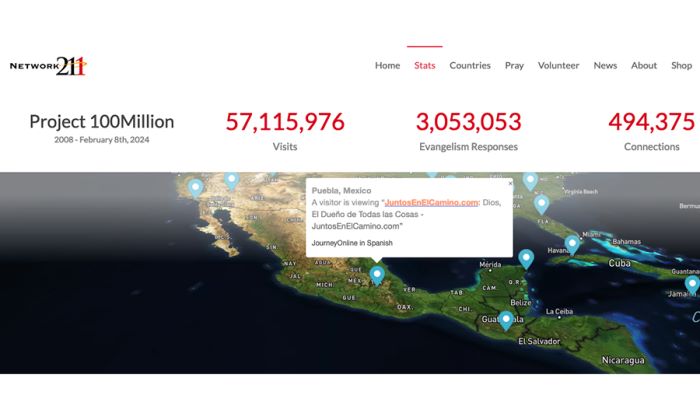
Task: Click the Visits label
Action: click(x=285, y=147)
